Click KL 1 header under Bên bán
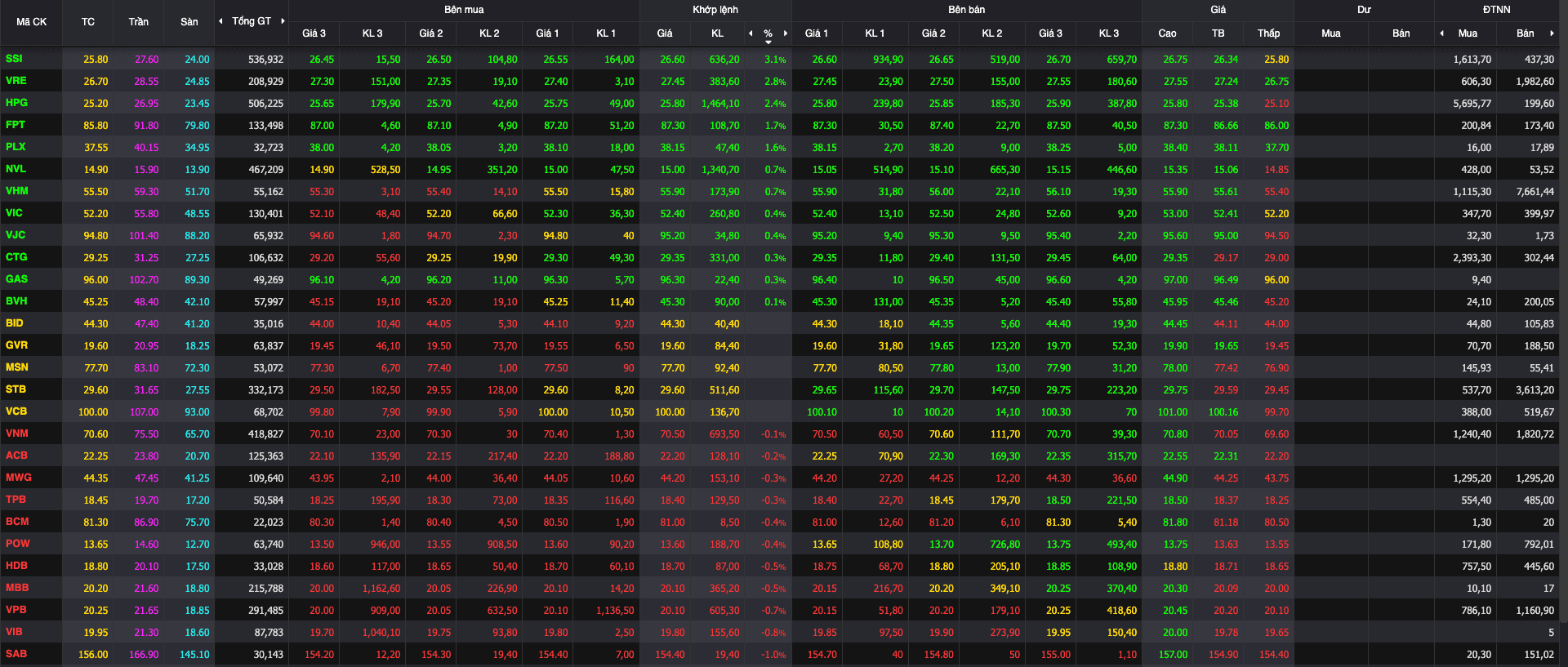This screenshot has height=667, width=1568. point(875,33)
